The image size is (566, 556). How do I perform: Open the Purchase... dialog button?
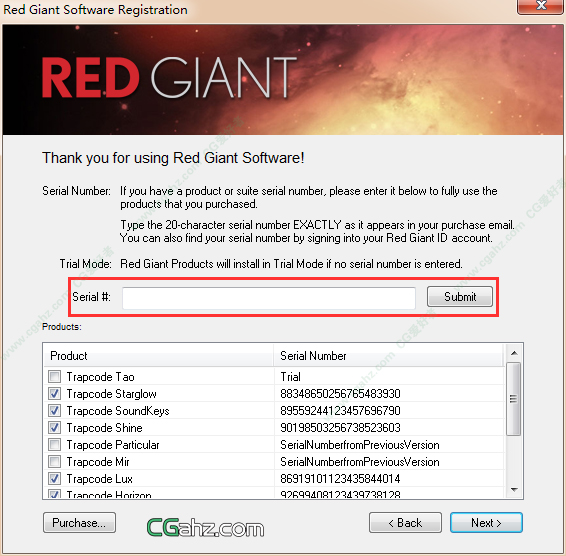point(79,522)
